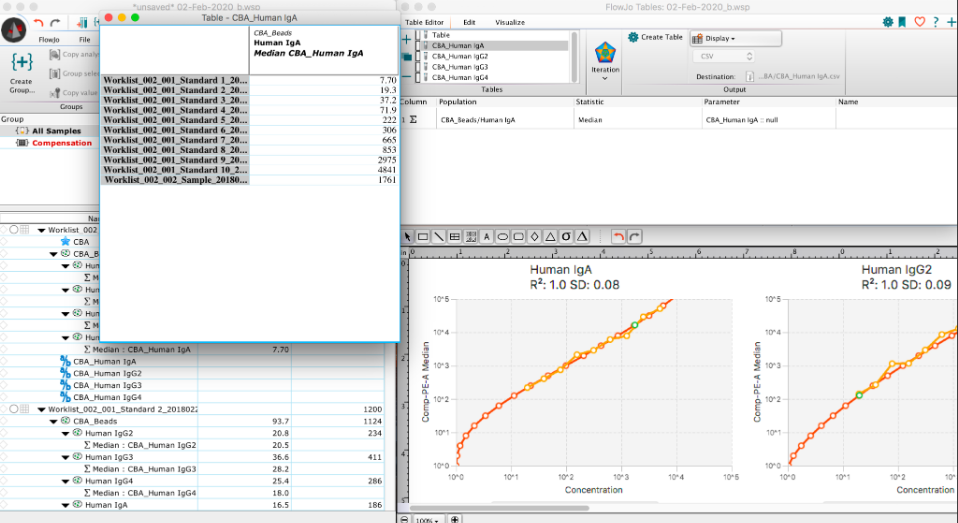The height and width of the screenshot is (523, 958).
Task: Toggle circle marker beside Worklist_002_001_Standard 2 sample
Action: pyautogui.click(x=13, y=409)
